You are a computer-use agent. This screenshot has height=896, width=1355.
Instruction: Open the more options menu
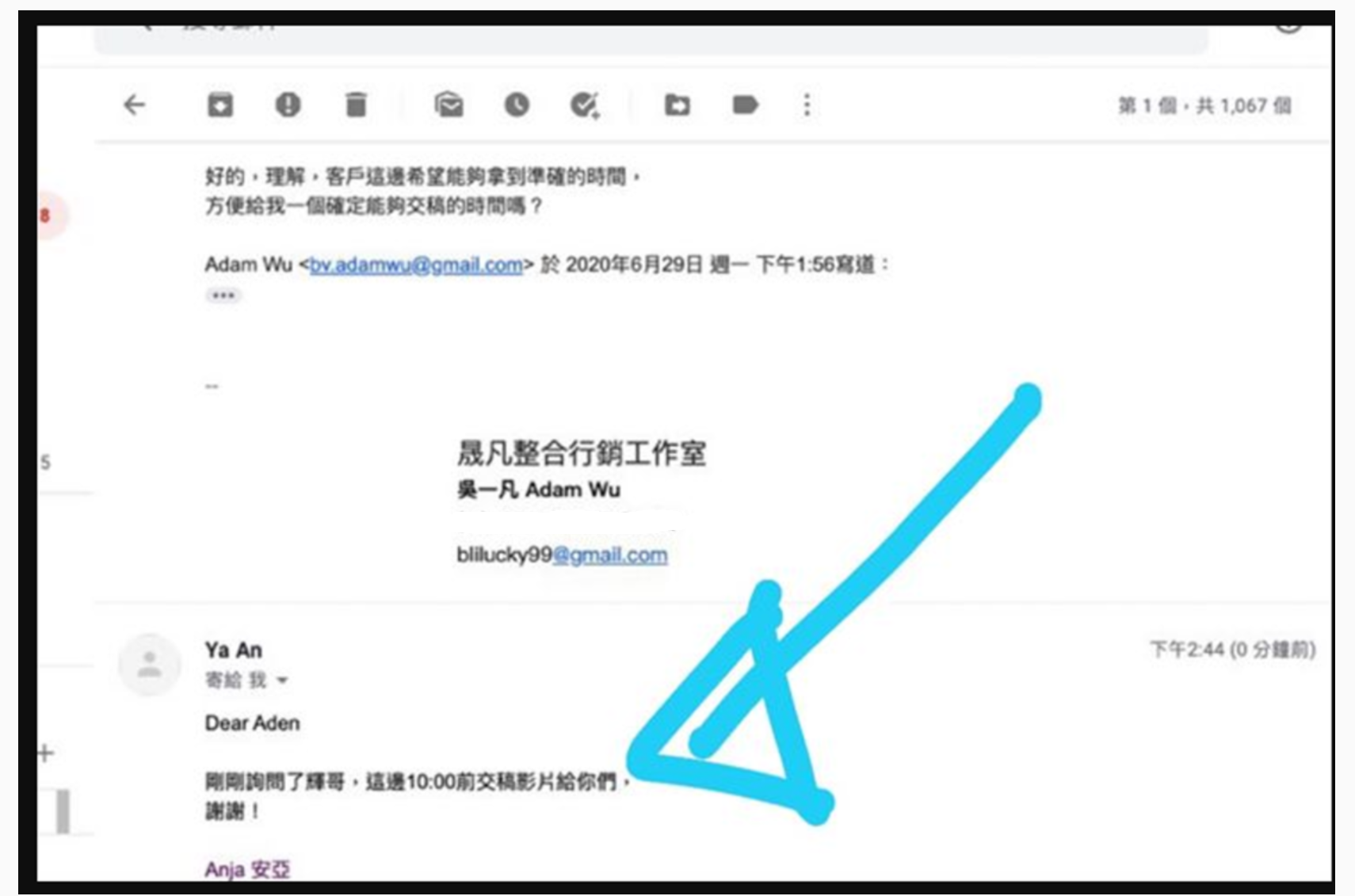pyautogui.click(x=806, y=105)
